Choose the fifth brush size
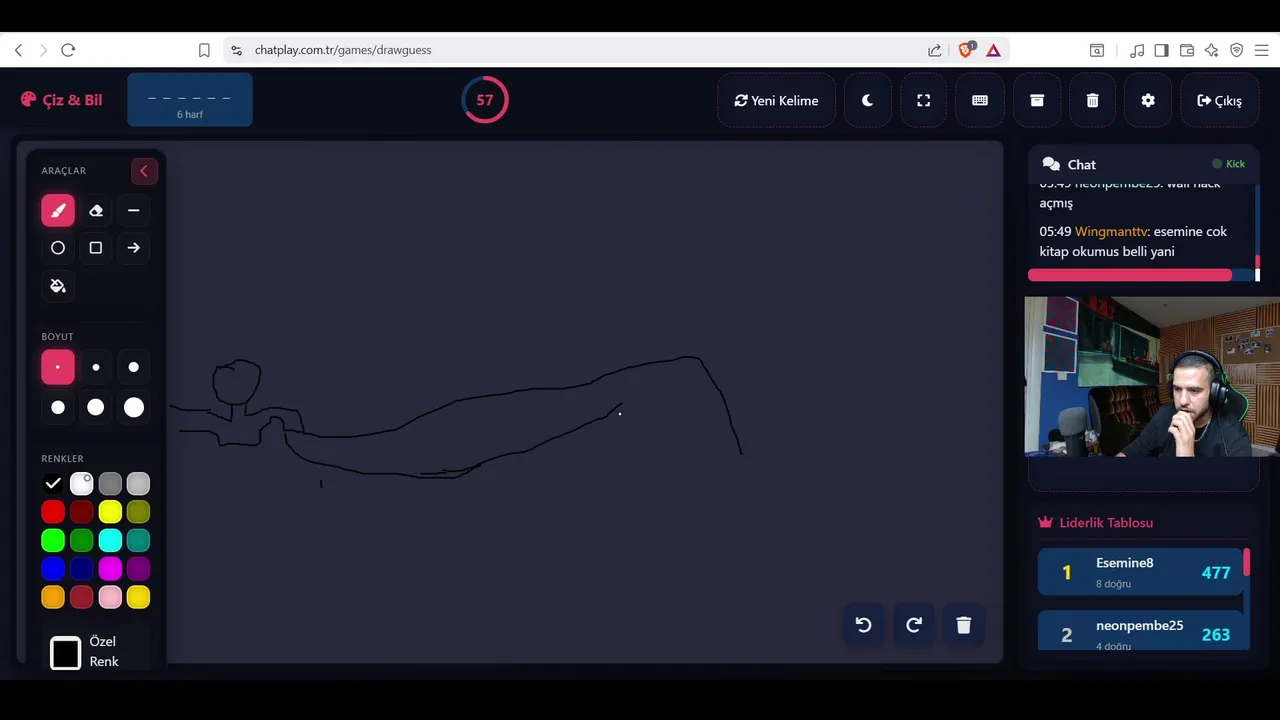1280x720 pixels. pos(96,407)
